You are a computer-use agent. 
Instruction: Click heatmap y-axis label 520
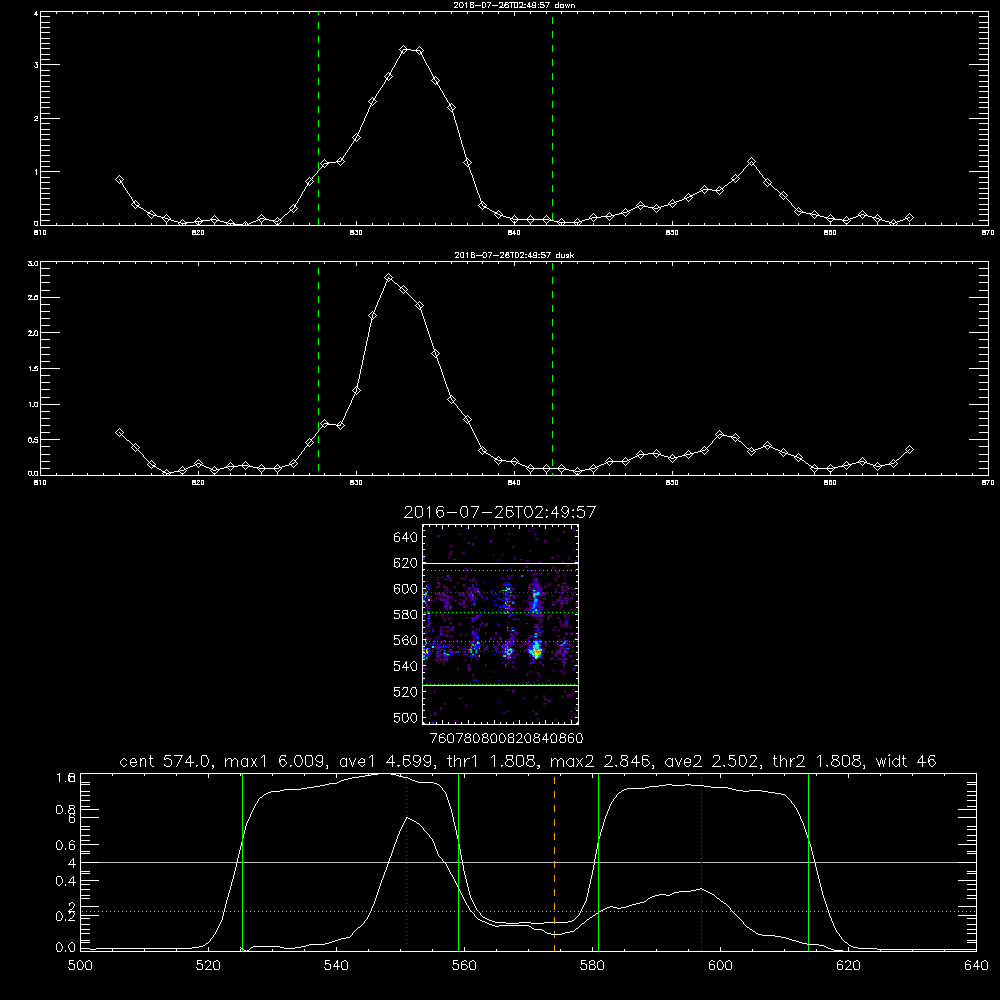tap(406, 692)
